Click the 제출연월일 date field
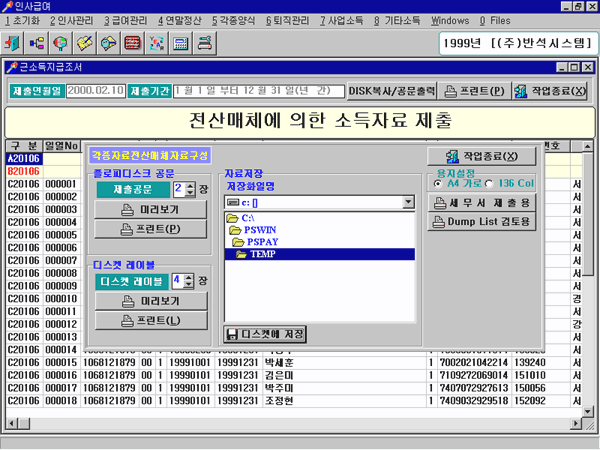The image size is (600, 450). coord(98,90)
